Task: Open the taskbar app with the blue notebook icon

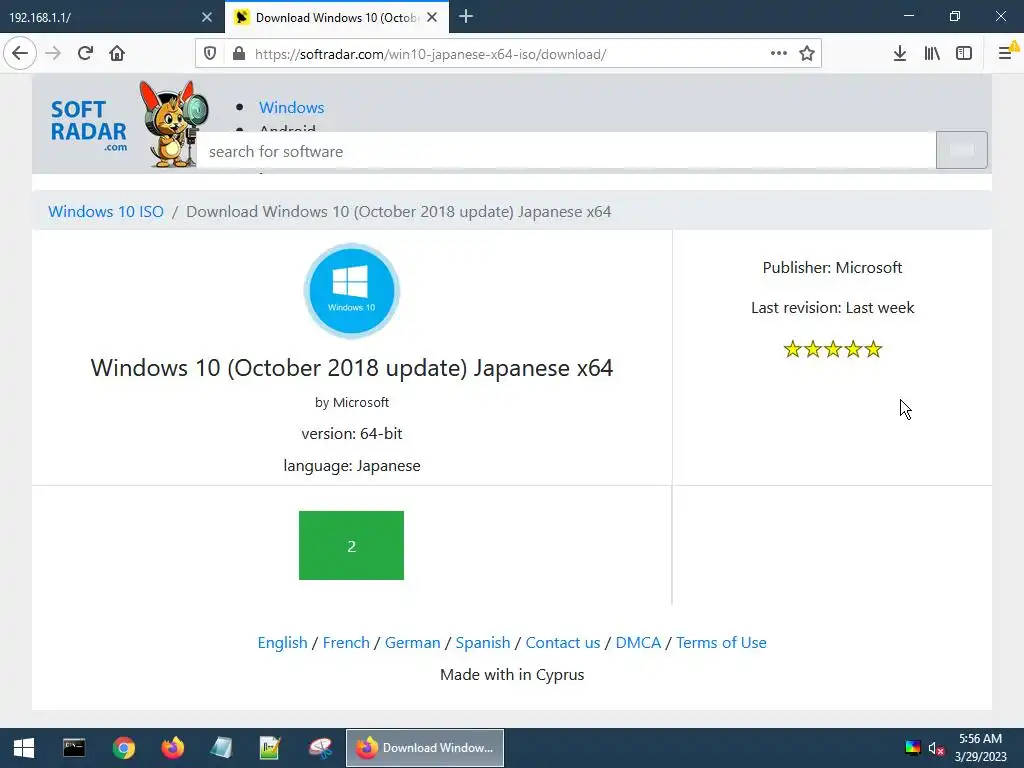Action: tap(221, 748)
